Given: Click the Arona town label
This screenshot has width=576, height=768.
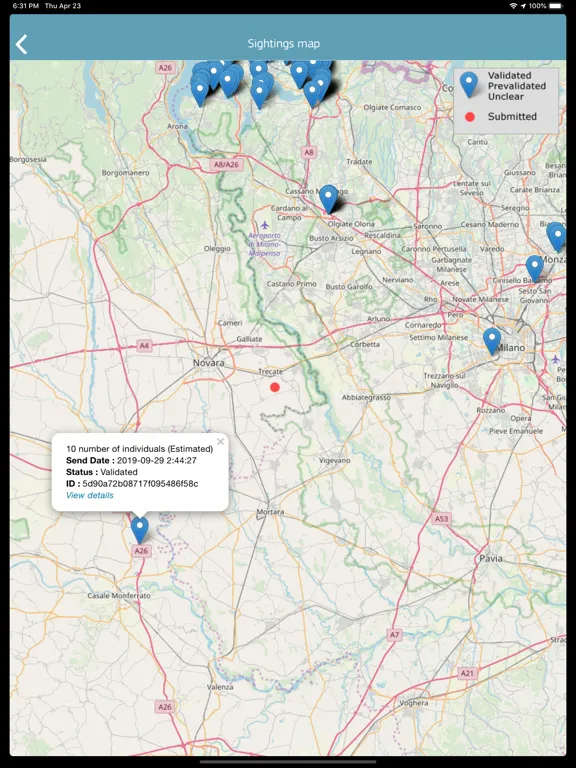Looking at the screenshot, I should point(177,126).
